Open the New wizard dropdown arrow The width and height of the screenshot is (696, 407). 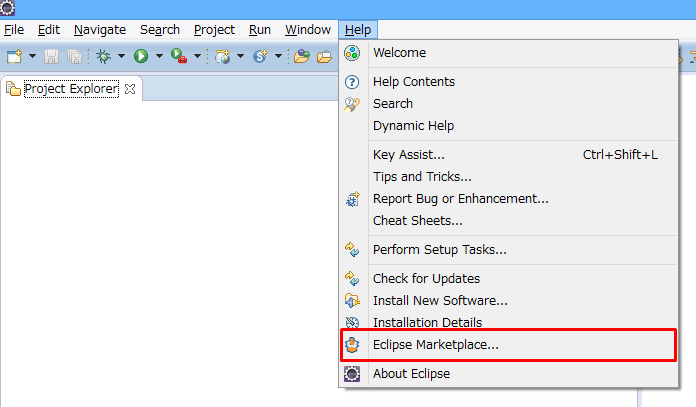(x=32, y=56)
